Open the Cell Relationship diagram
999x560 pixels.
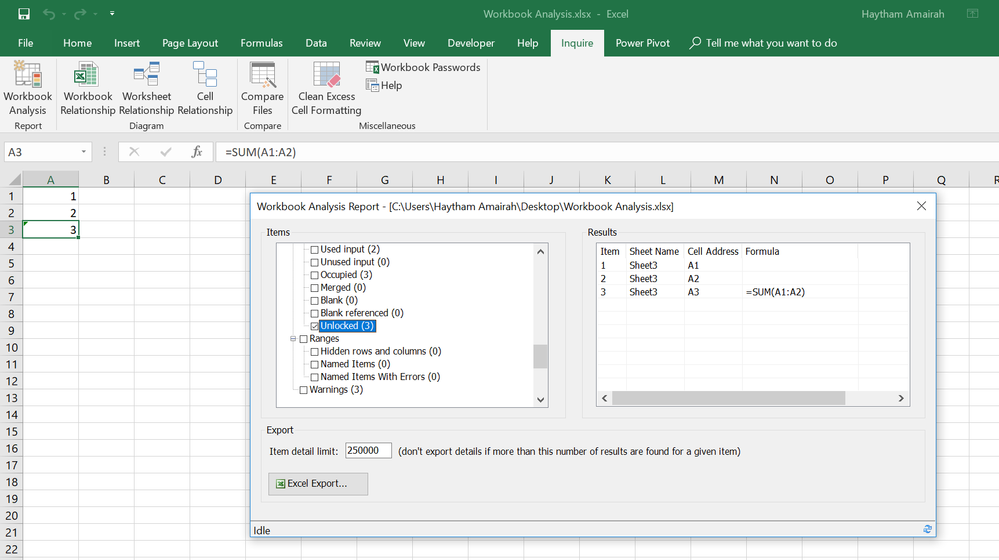pos(205,89)
